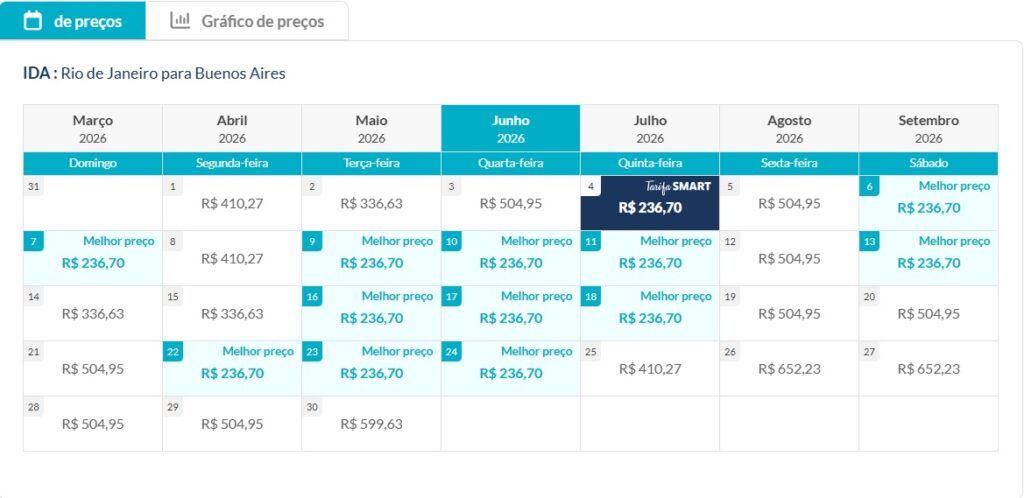The width and height of the screenshot is (1024, 498).
Task: Select the highlighted Junho 2026 tab
Action: coord(511,128)
